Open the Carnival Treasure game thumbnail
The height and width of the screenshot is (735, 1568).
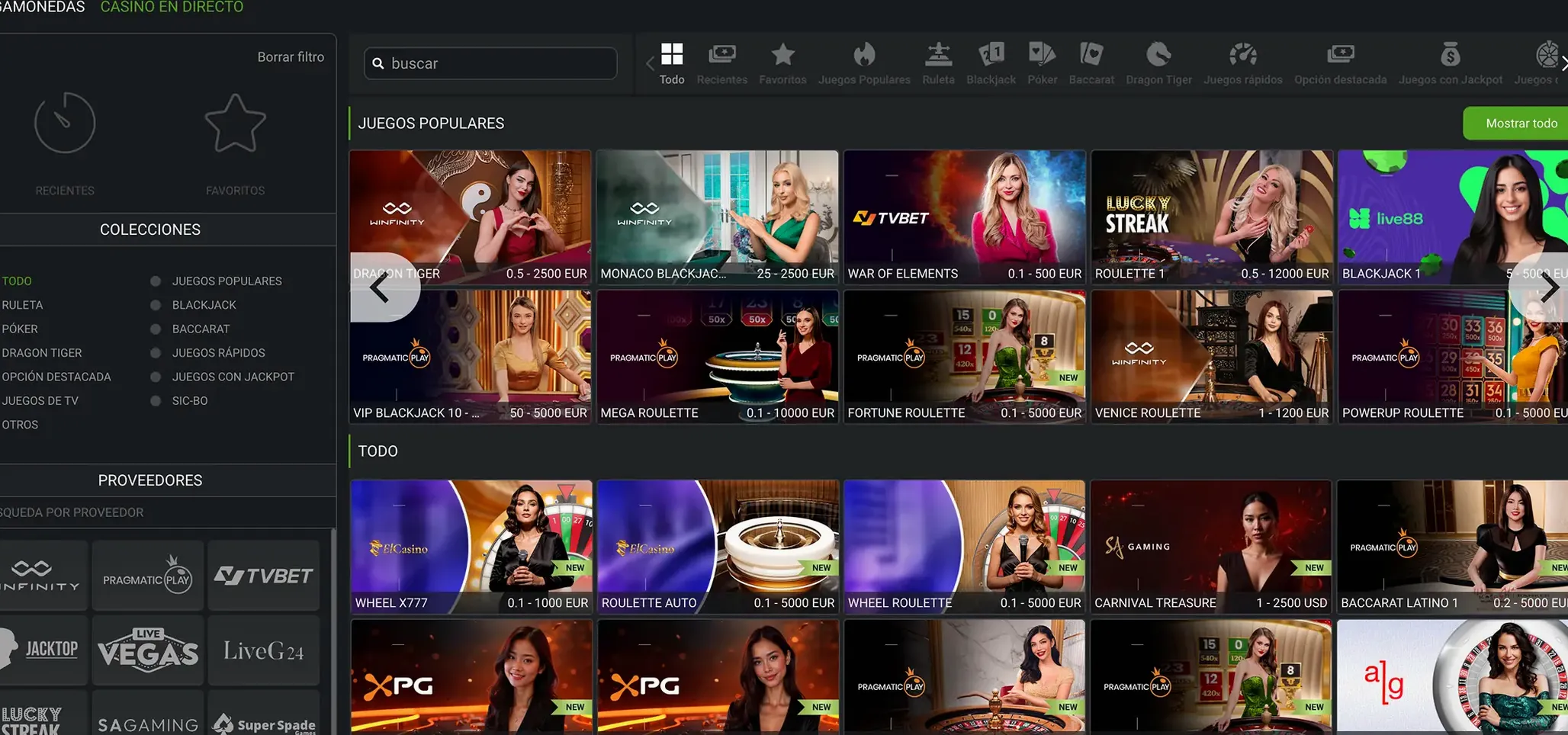(1210, 547)
